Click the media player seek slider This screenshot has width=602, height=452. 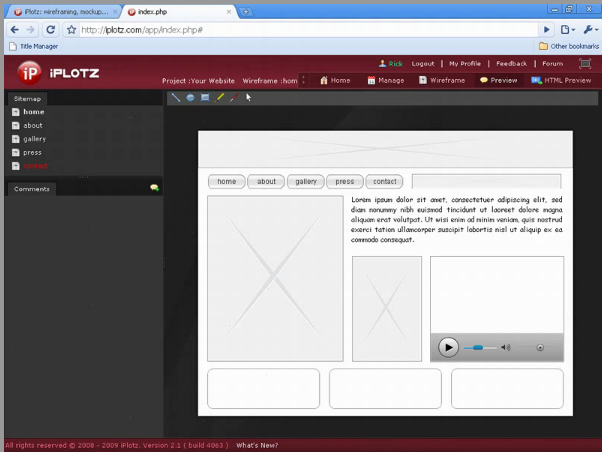[x=479, y=348]
